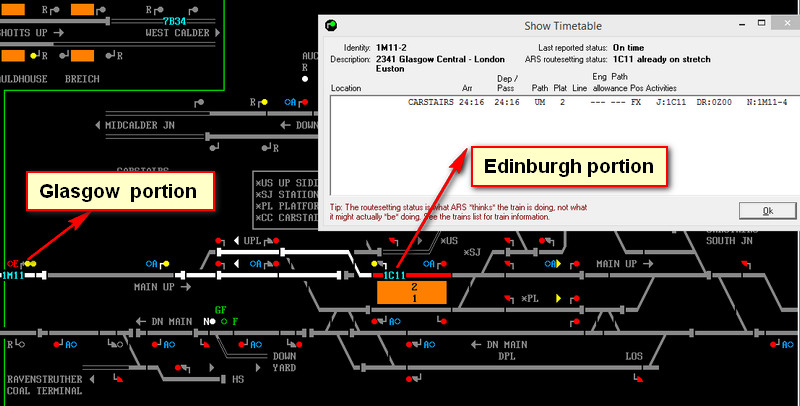Select train describer 1M11 on Main Up
The width and height of the screenshot is (800, 406).
(12, 275)
